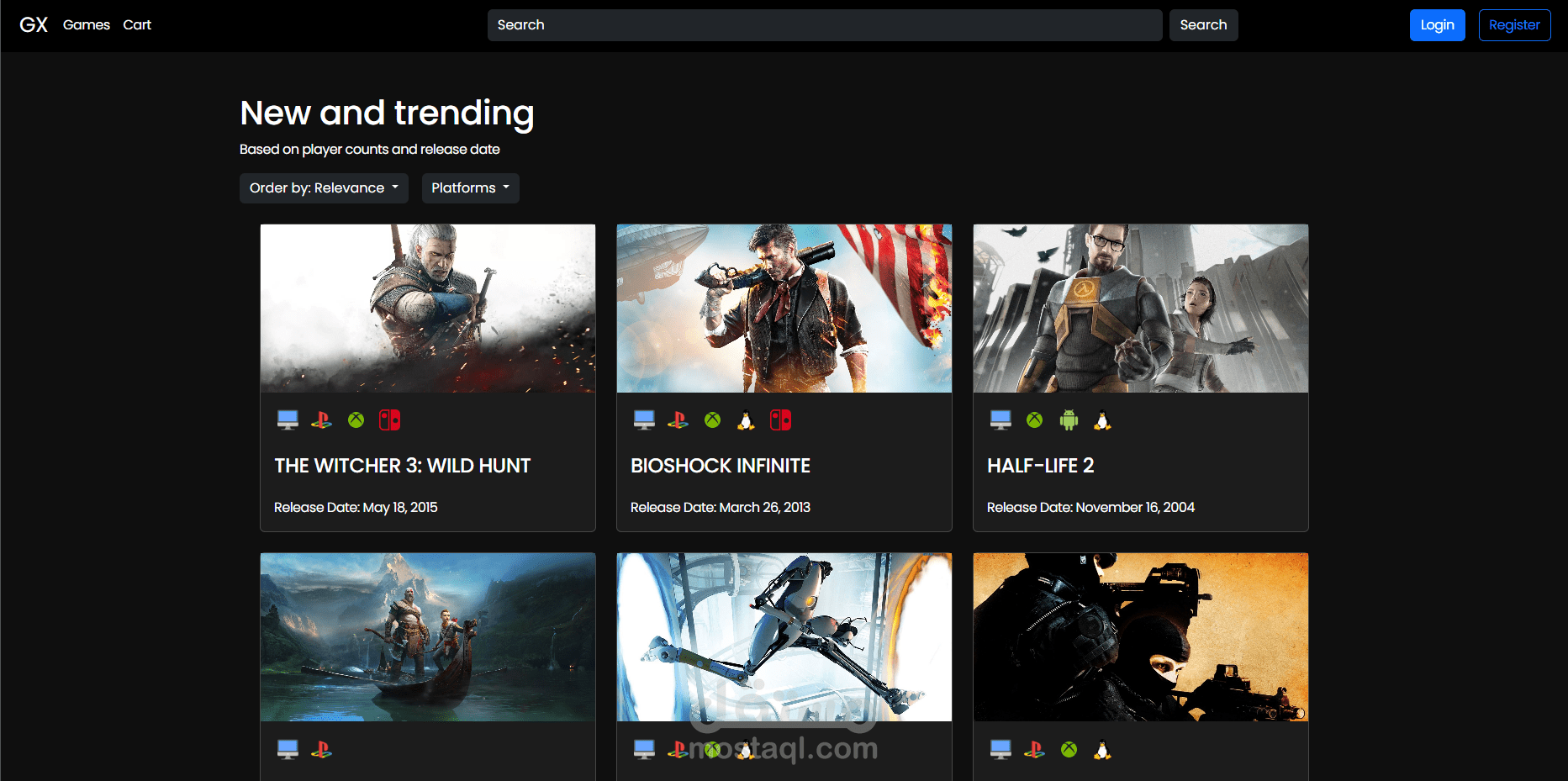The image size is (1568, 781).
Task: Focus the Search text field
Action: pos(825,25)
